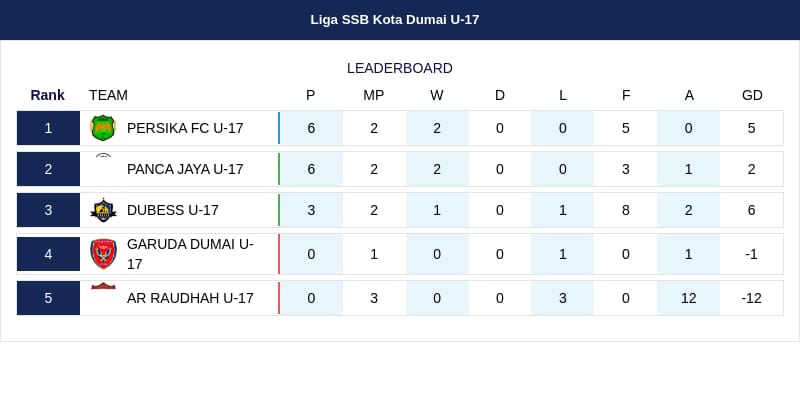Screen dimensions: 800x400
Task: Click the Persika FC U-17 team logo
Action: [103, 128]
